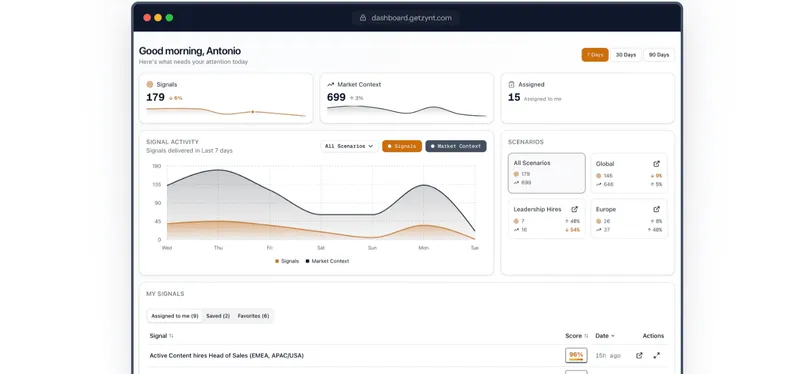Open the Market Context summary card

(x=407, y=98)
